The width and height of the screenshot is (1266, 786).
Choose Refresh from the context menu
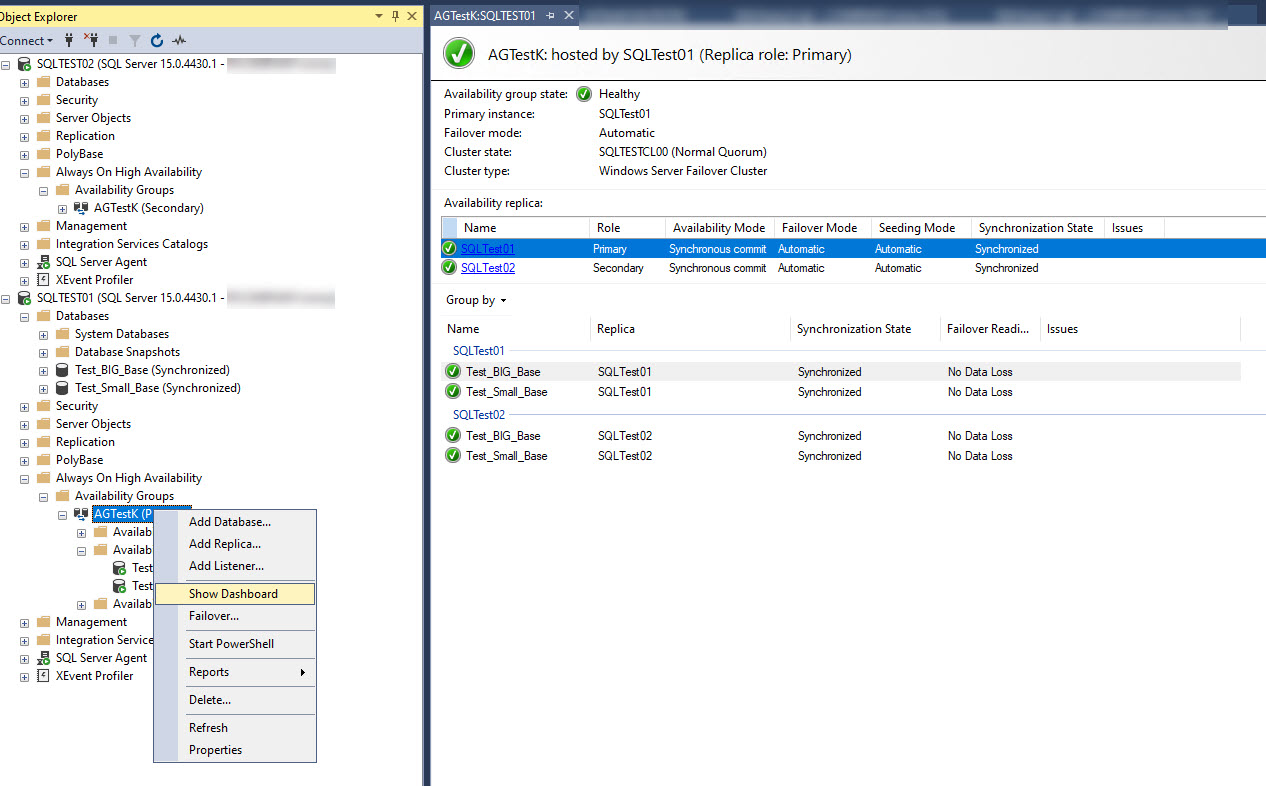point(235,728)
